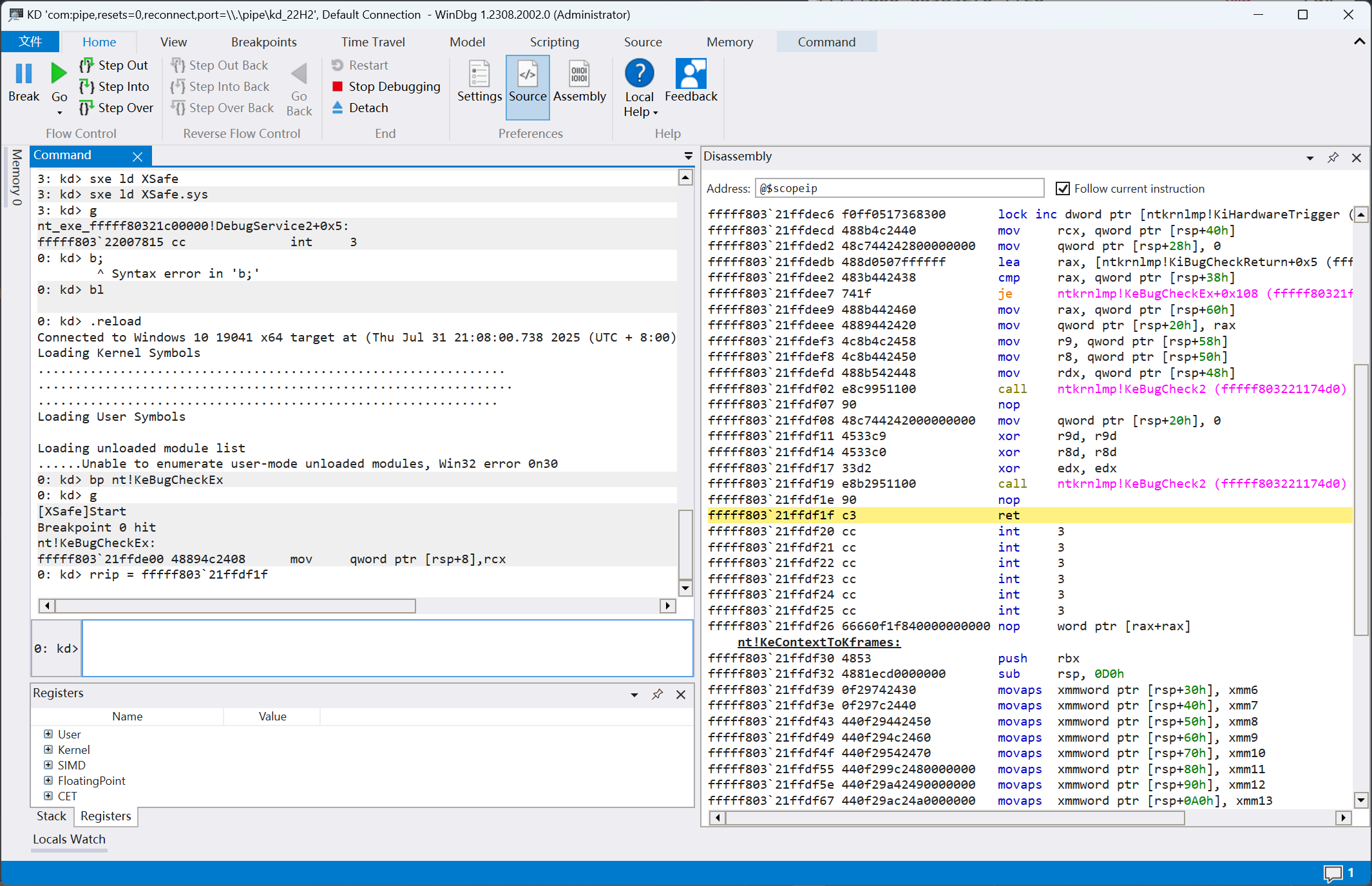Click the Step Into Back button
Screen dimensions: 1372x886
(x=221, y=86)
